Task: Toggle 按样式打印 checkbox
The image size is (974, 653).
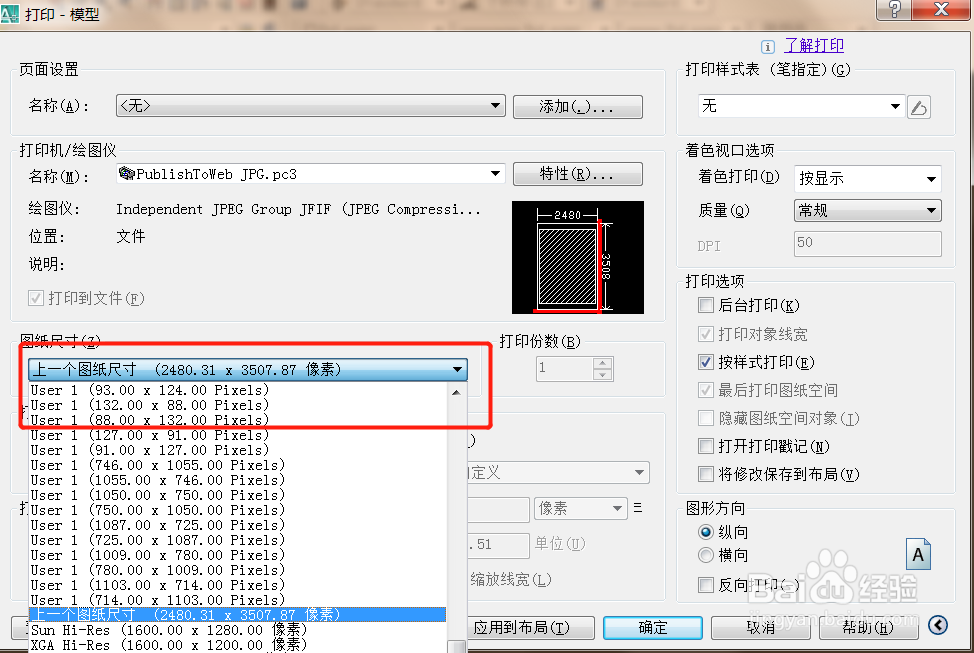Action: click(706, 362)
